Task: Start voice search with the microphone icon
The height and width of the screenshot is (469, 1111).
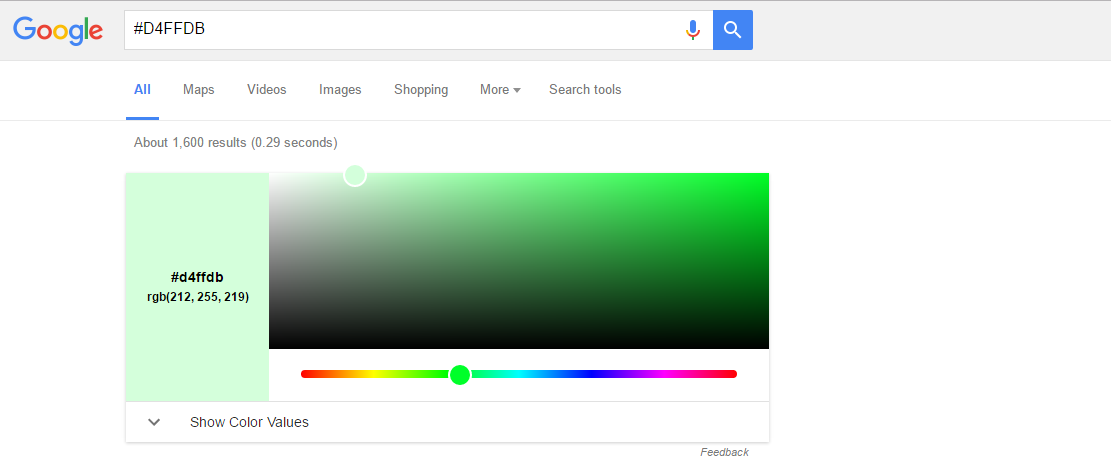Action: pyautogui.click(x=692, y=30)
